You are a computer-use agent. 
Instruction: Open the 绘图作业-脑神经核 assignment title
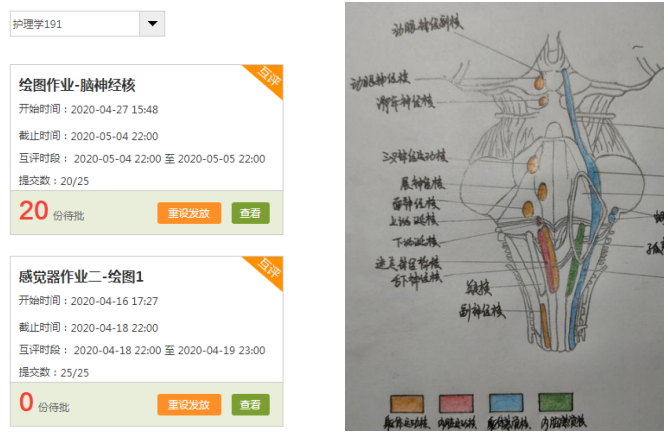[x=77, y=85]
